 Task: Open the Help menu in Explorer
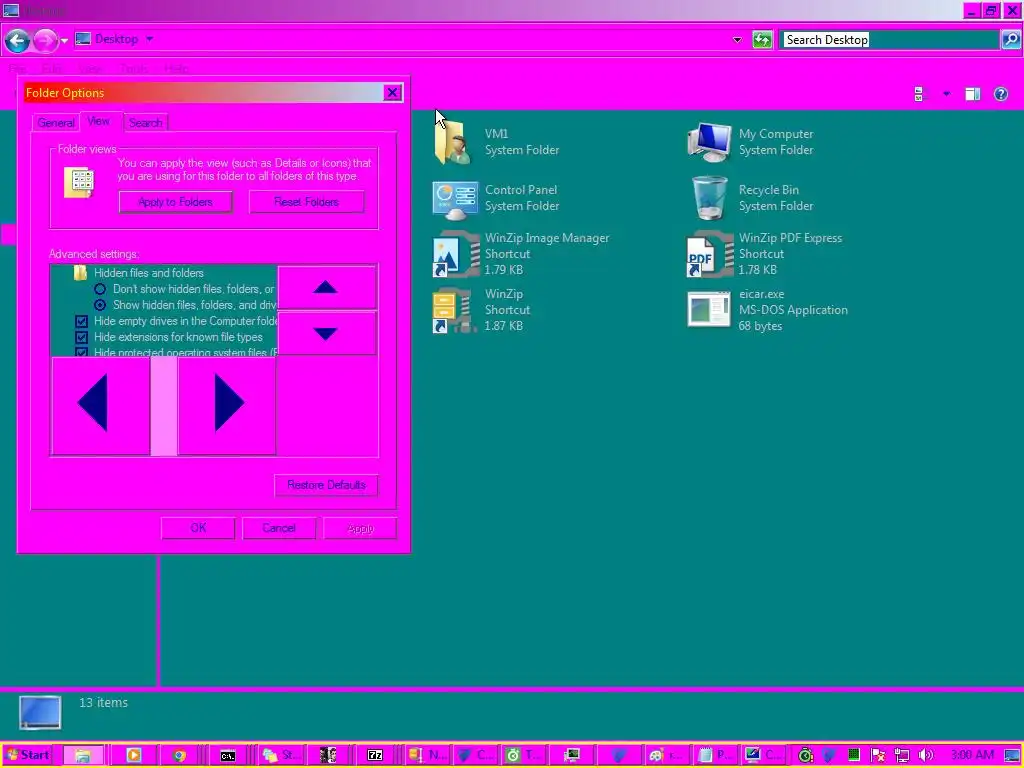tap(175, 69)
